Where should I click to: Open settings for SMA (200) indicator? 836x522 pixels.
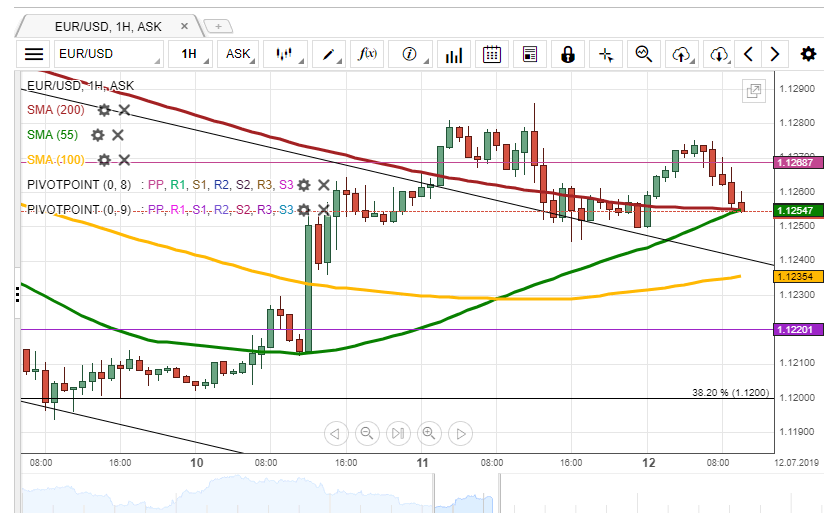103,110
